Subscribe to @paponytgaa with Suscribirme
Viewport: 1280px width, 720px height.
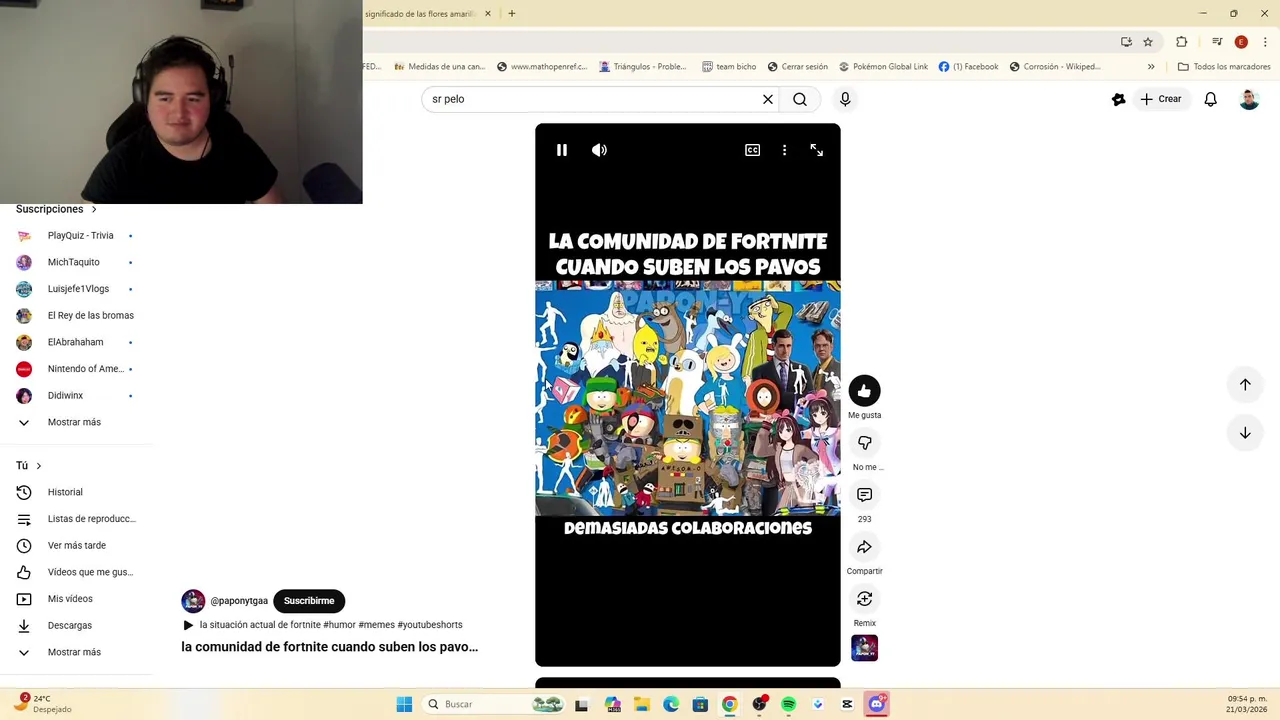309,601
